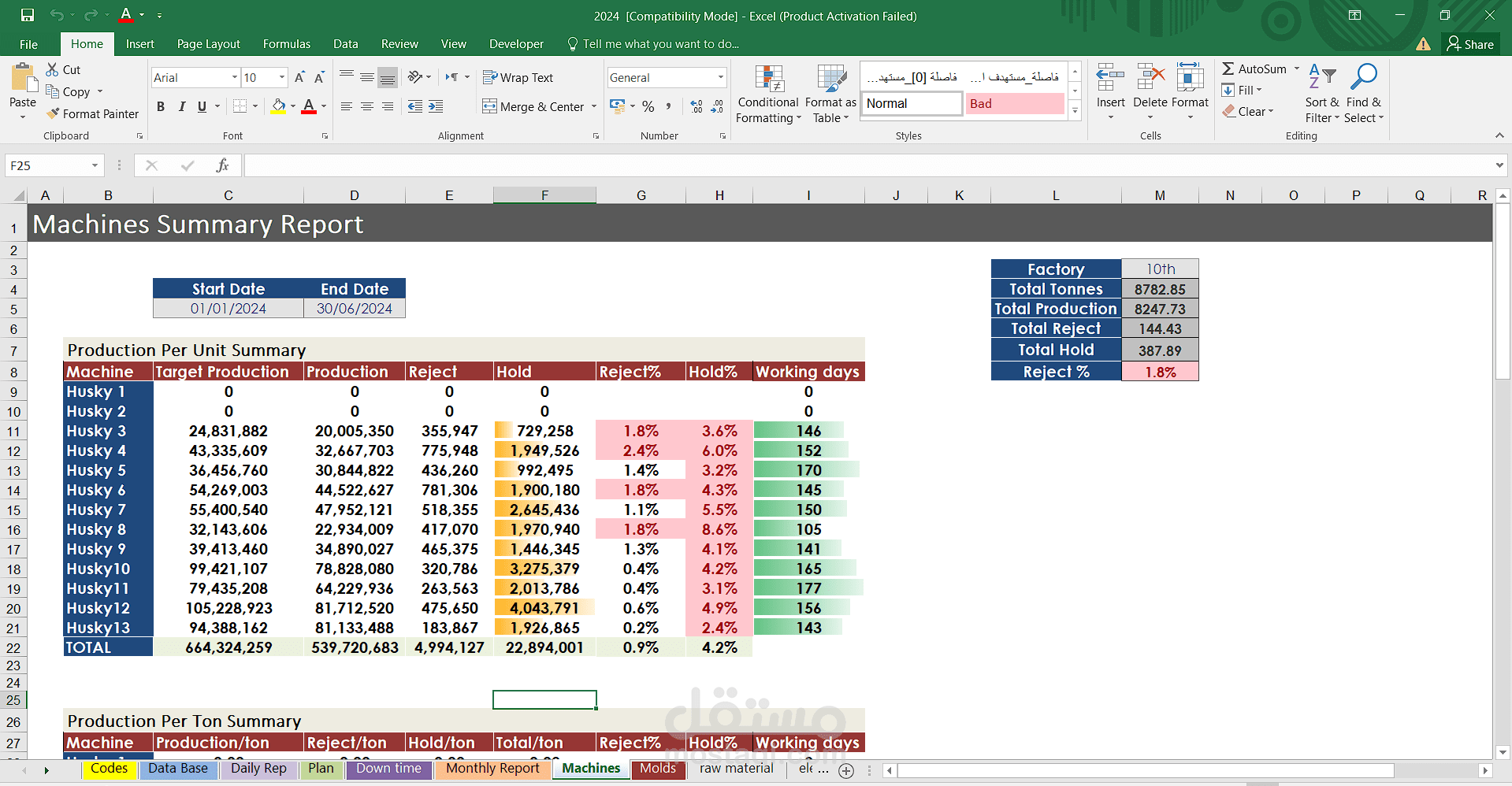Image resolution: width=1512 pixels, height=786 pixels.
Task: Switch to the Developer ribbon tab
Action: point(516,44)
